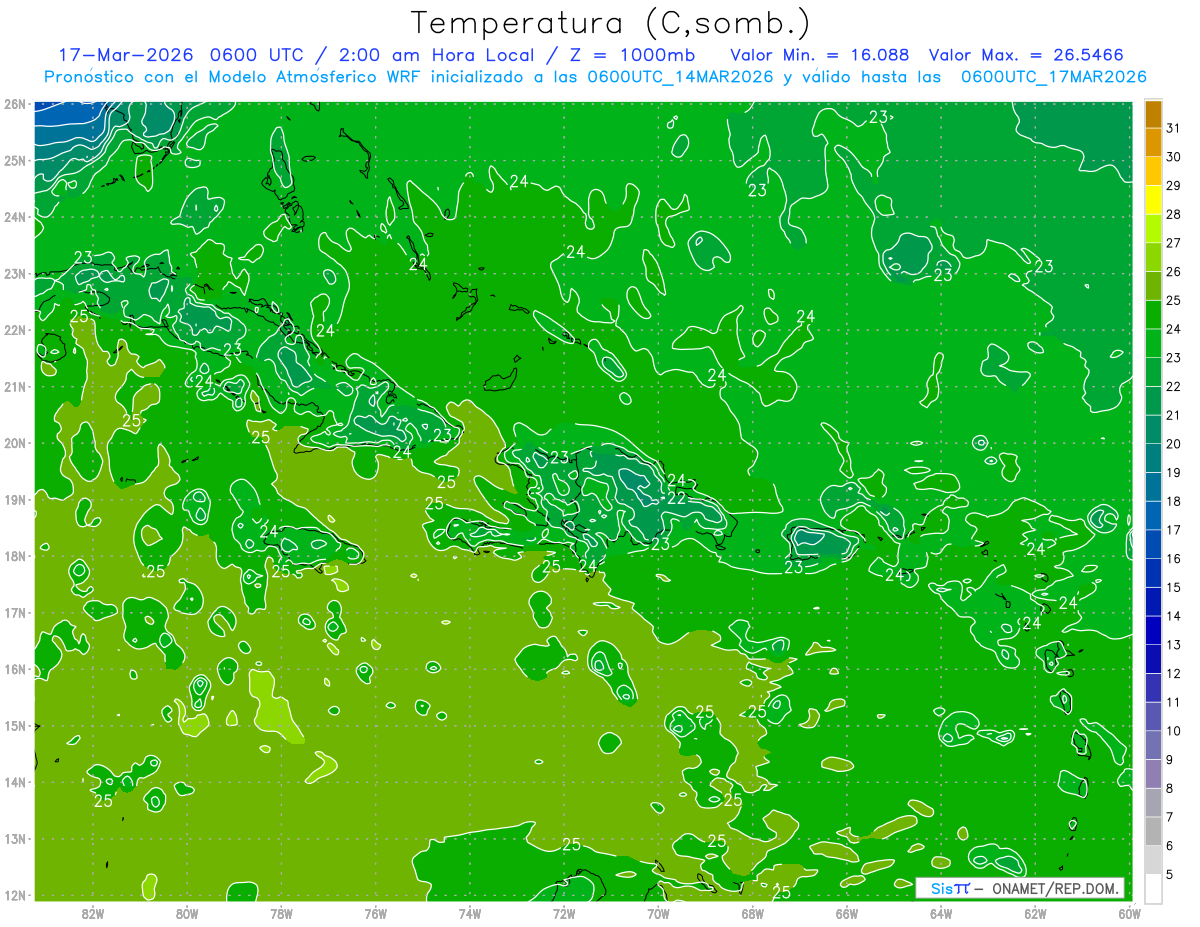This screenshot has height=927, width=1200.
Task: Click the "0600UTC_14MAR2026" initialization time
Action: click(680, 77)
